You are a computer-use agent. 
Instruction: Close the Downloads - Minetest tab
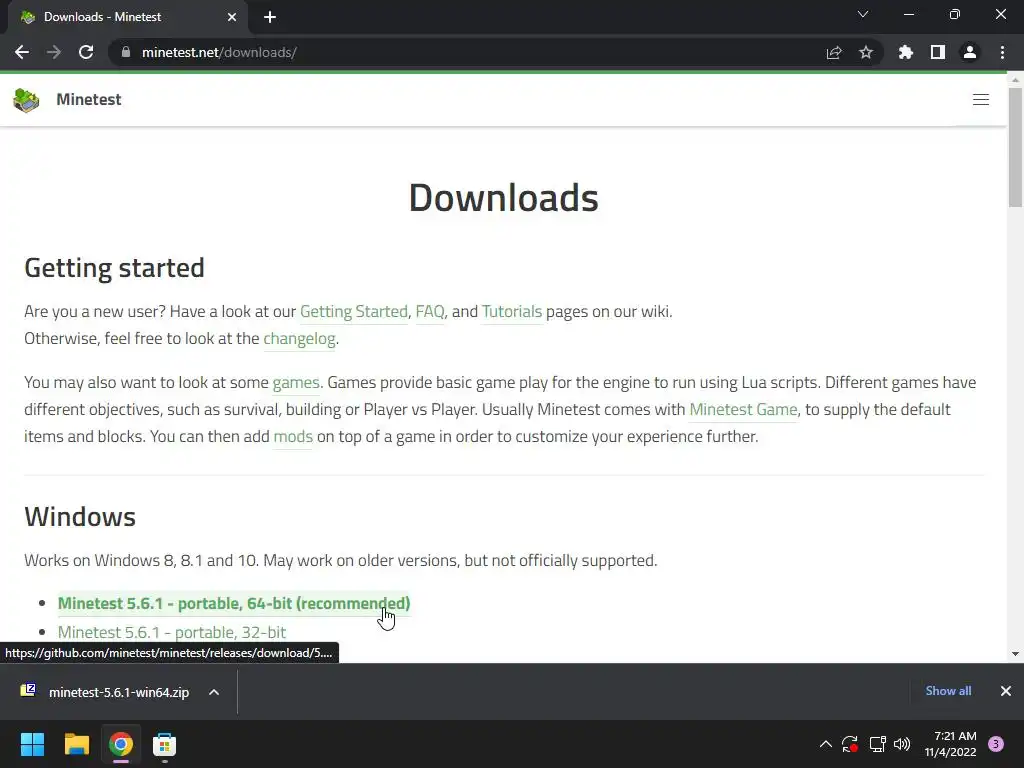[232, 18]
